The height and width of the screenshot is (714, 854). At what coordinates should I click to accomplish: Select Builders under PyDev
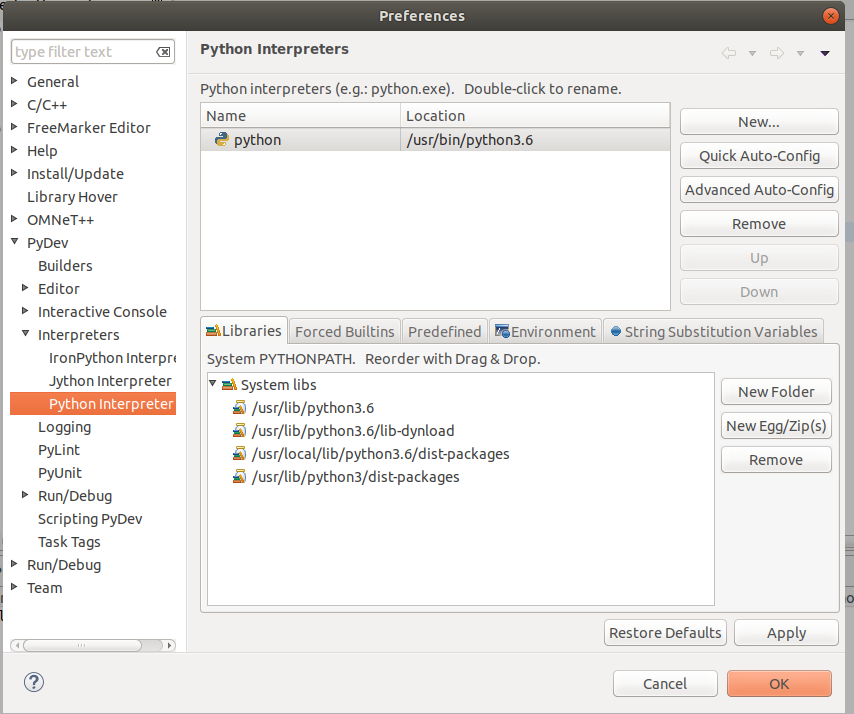65,265
